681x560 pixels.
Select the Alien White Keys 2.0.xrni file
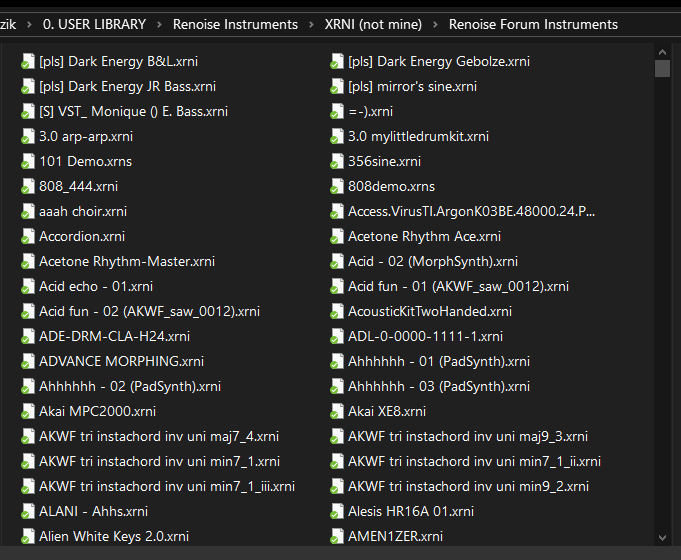tap(114, 537)
